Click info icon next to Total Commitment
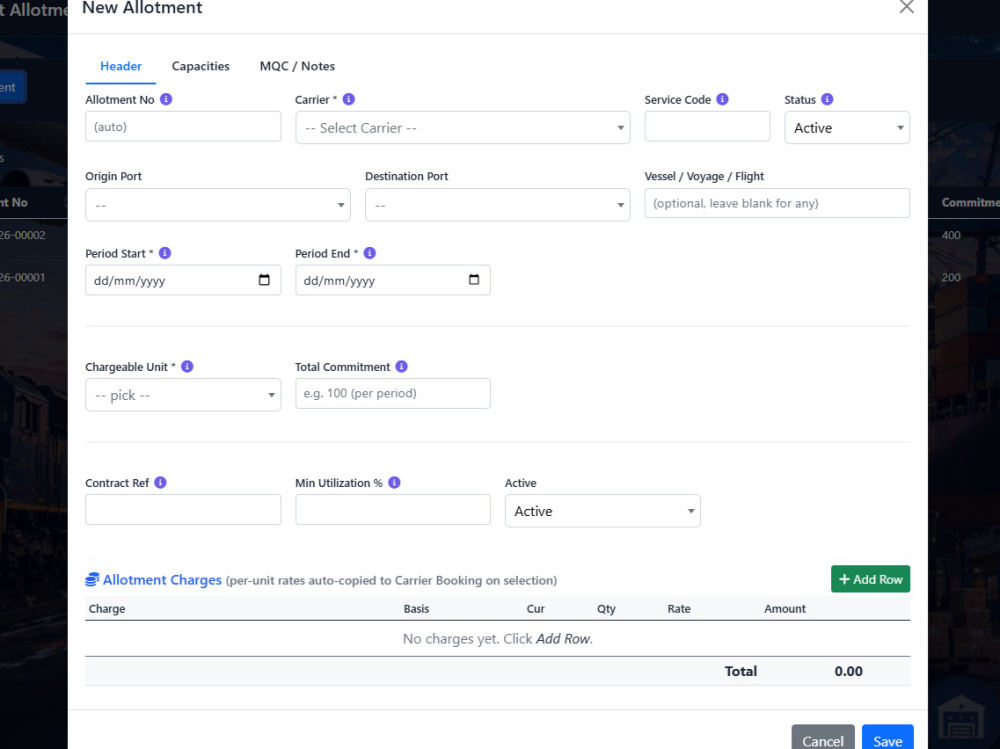This screenshot has height=749, width=1000. coord(401,367)
